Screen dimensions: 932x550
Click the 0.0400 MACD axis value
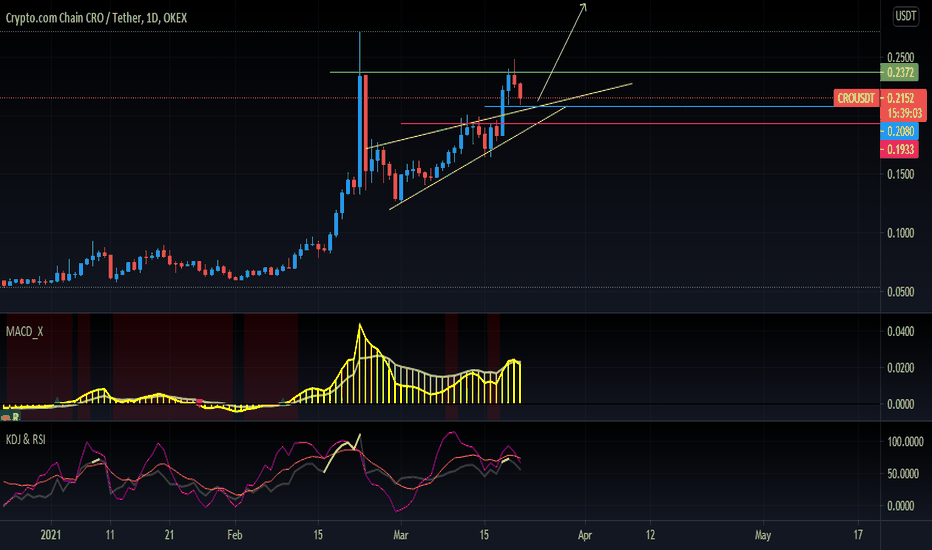tap(900, 331)
